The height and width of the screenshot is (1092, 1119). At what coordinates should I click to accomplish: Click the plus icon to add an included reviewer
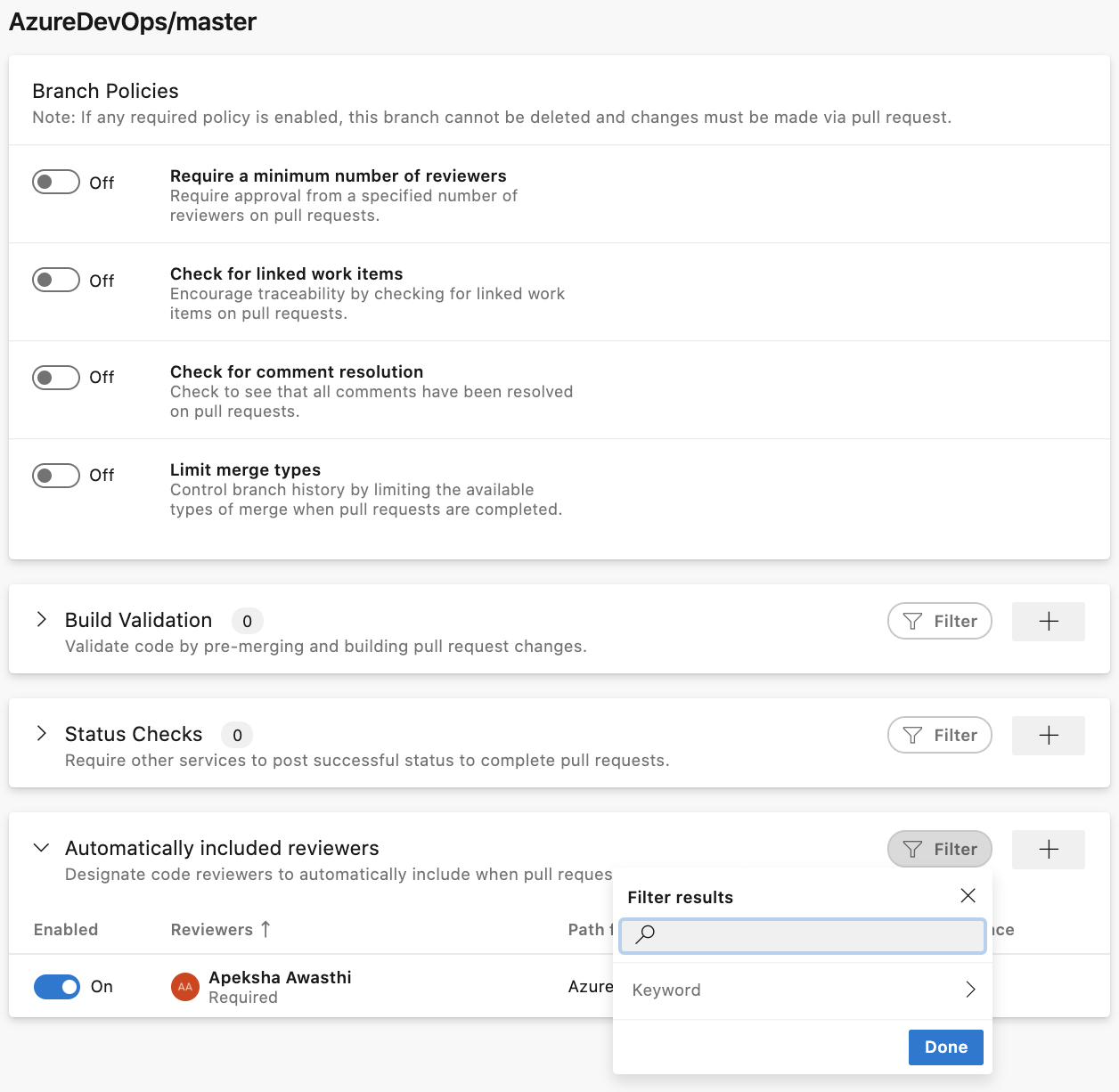pyautogui.click(x=1048, y=849)
